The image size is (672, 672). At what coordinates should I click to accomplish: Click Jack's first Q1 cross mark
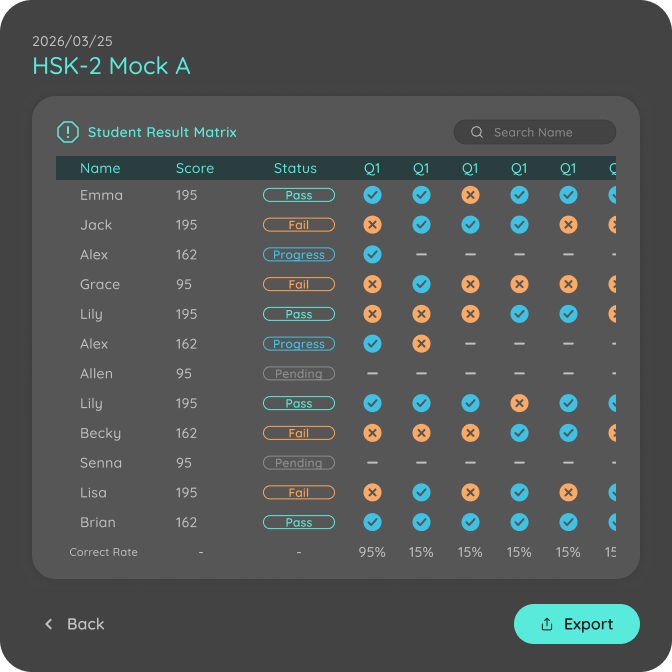(372, 225)
